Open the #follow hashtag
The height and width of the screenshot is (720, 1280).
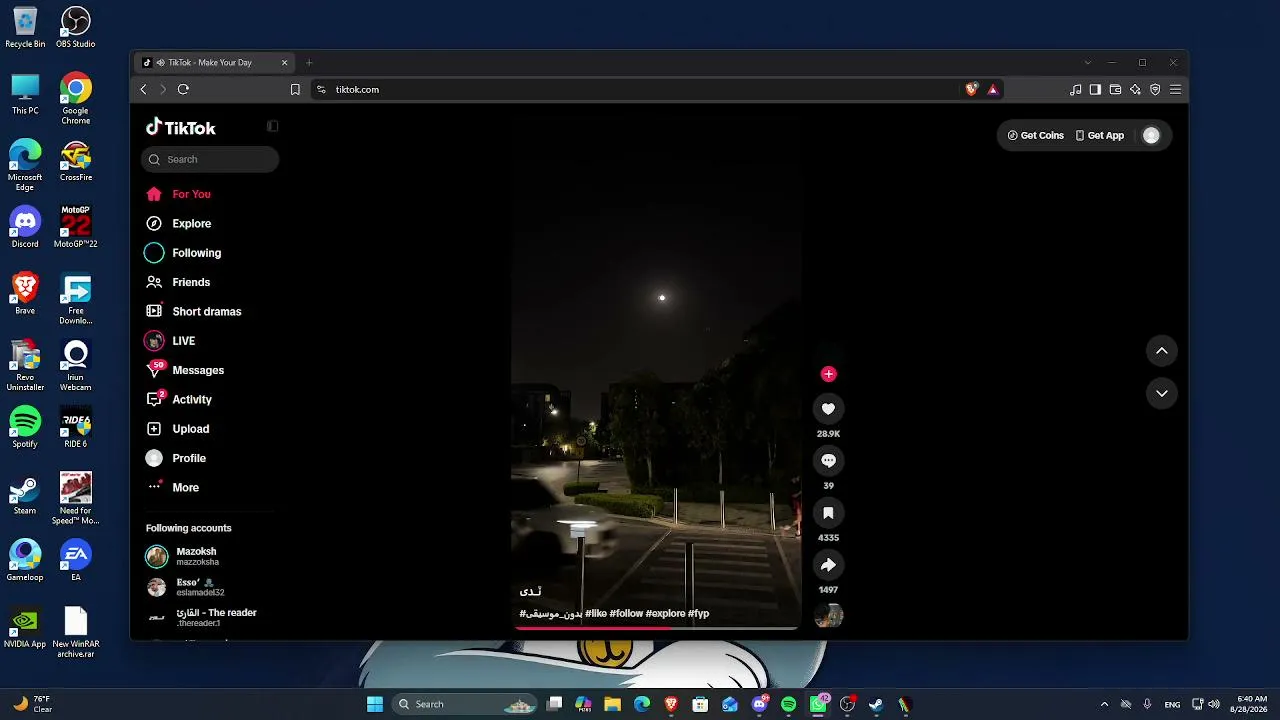(626, 613)
